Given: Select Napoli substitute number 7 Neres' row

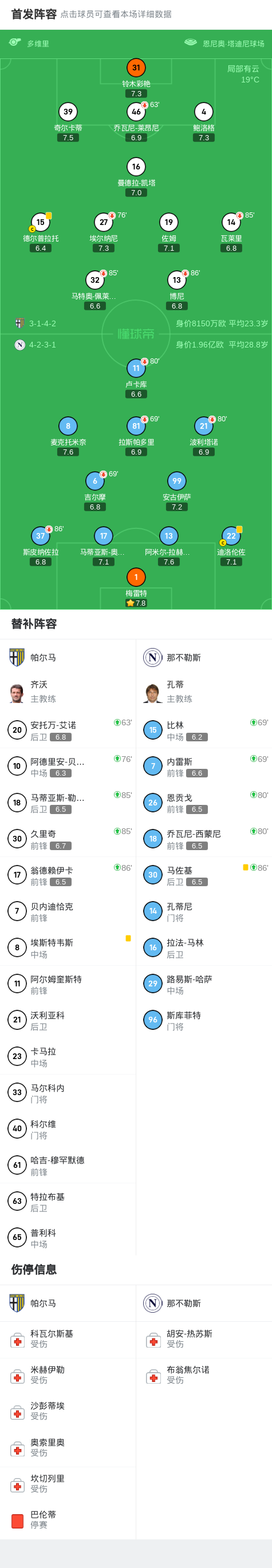Looking at the screenshot, I should click(x=204, y=767).
